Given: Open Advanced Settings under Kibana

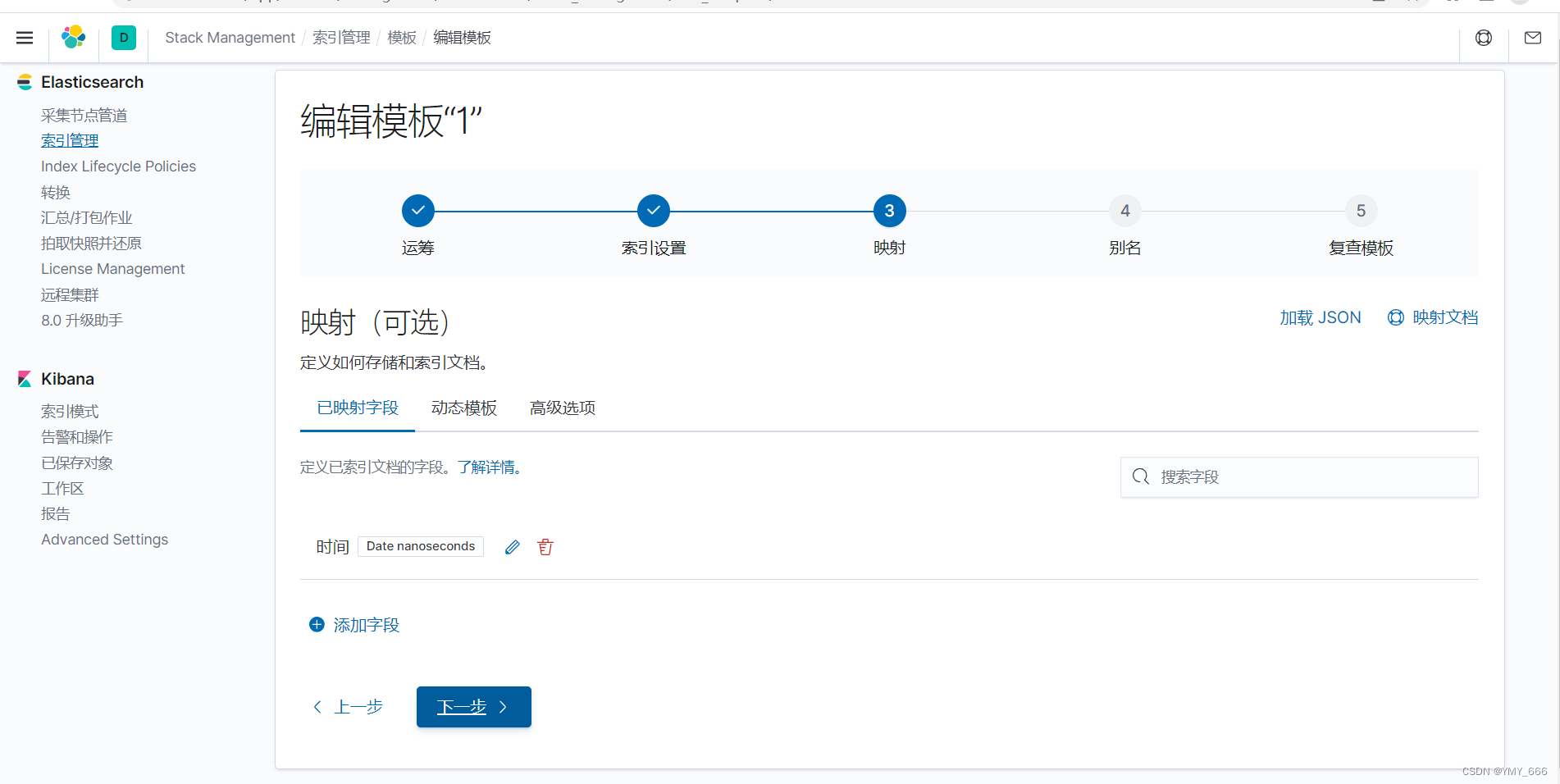Looking at the screenshot, I should coord(105,540).
